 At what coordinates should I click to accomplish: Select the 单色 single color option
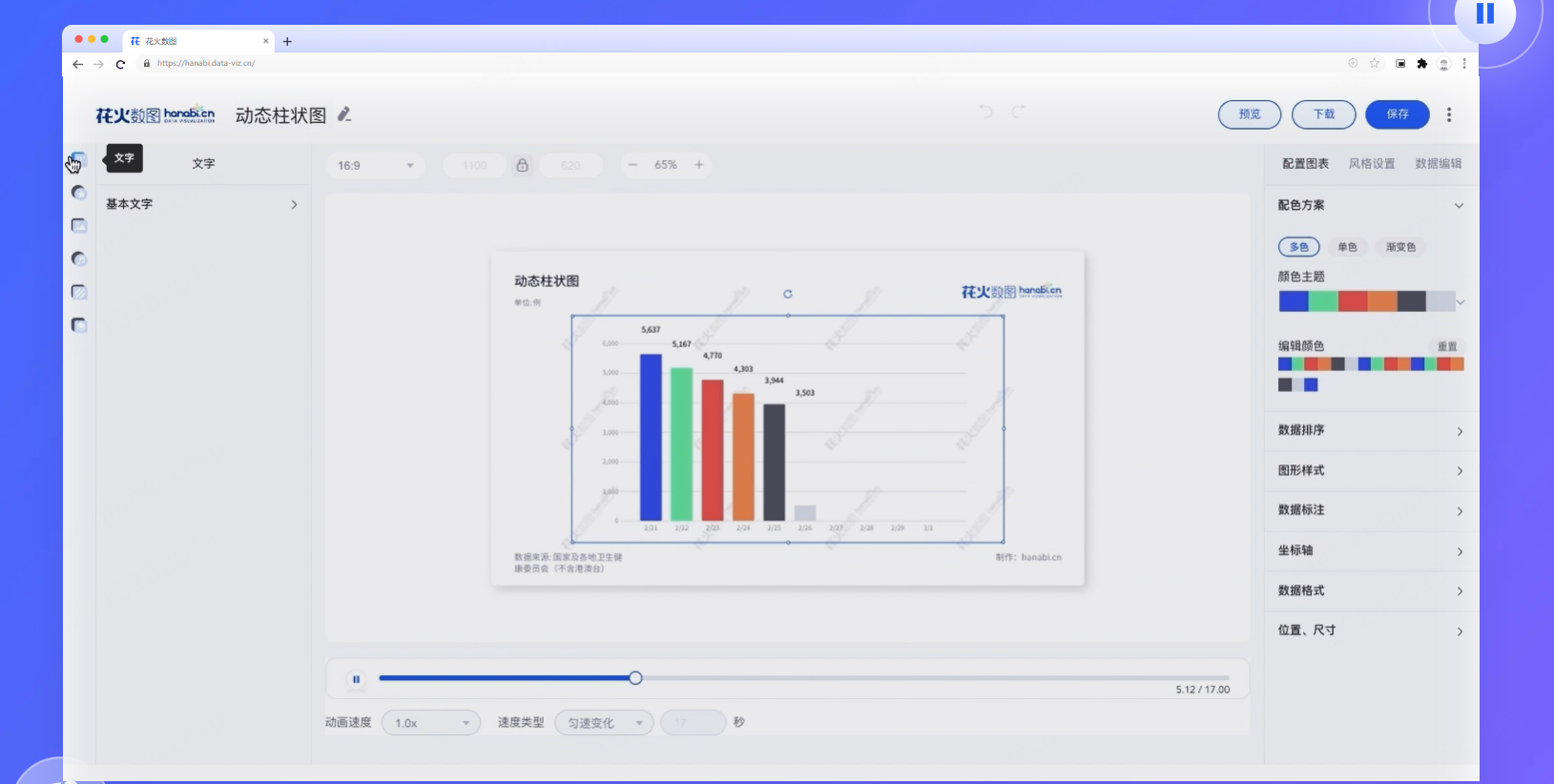click(1347, 247)
